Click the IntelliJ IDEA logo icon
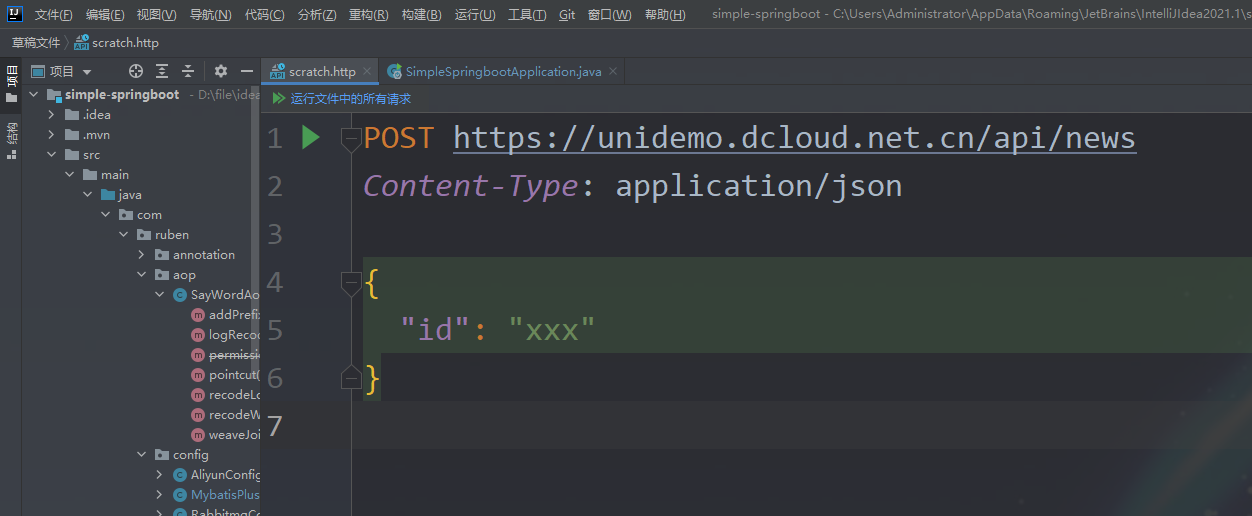Viewport: 1252px width, 516px height. [x=14, y=14]
